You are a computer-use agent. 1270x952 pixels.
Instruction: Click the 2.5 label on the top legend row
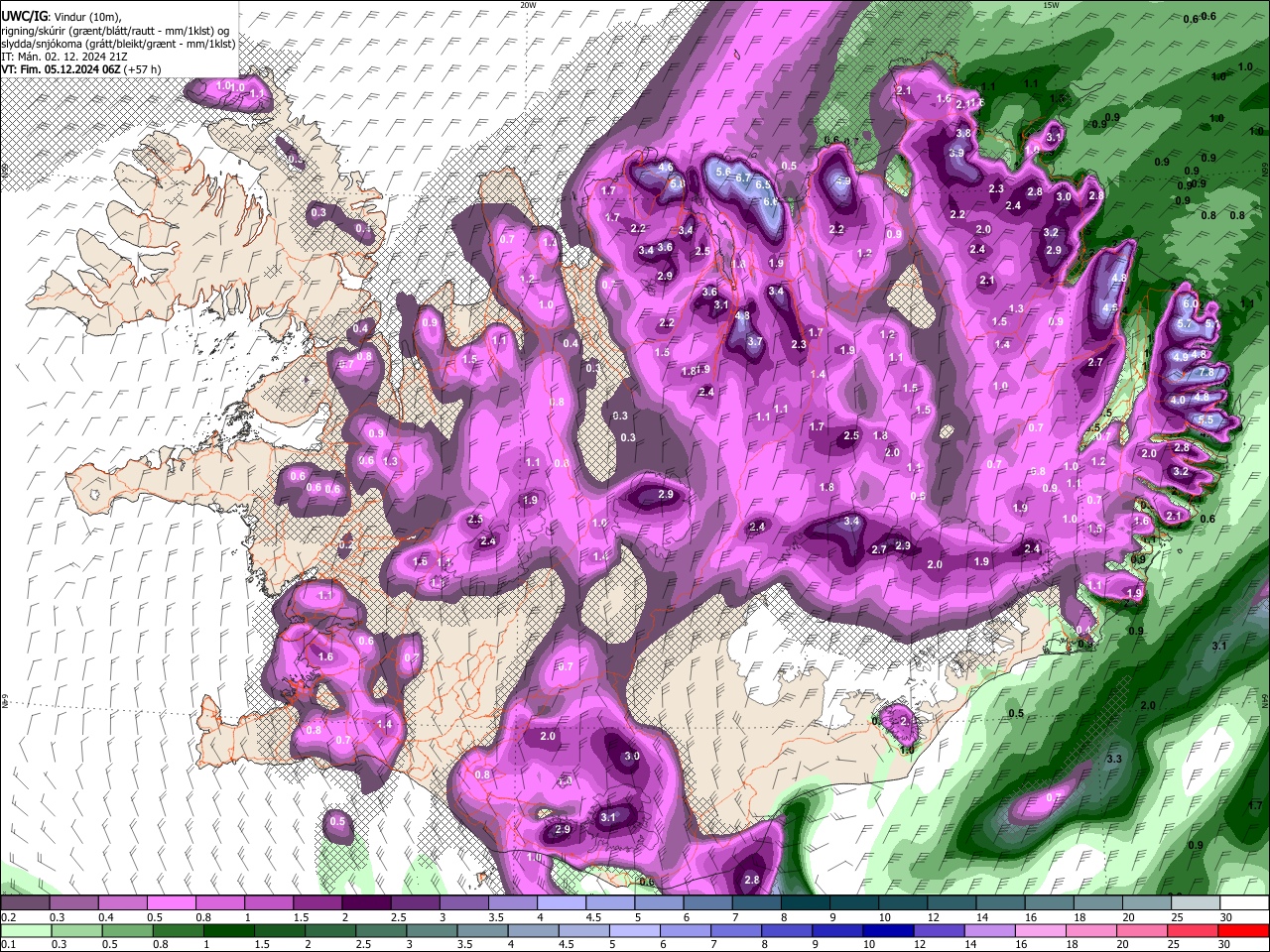pyautogui.click(x=399, y=917)
